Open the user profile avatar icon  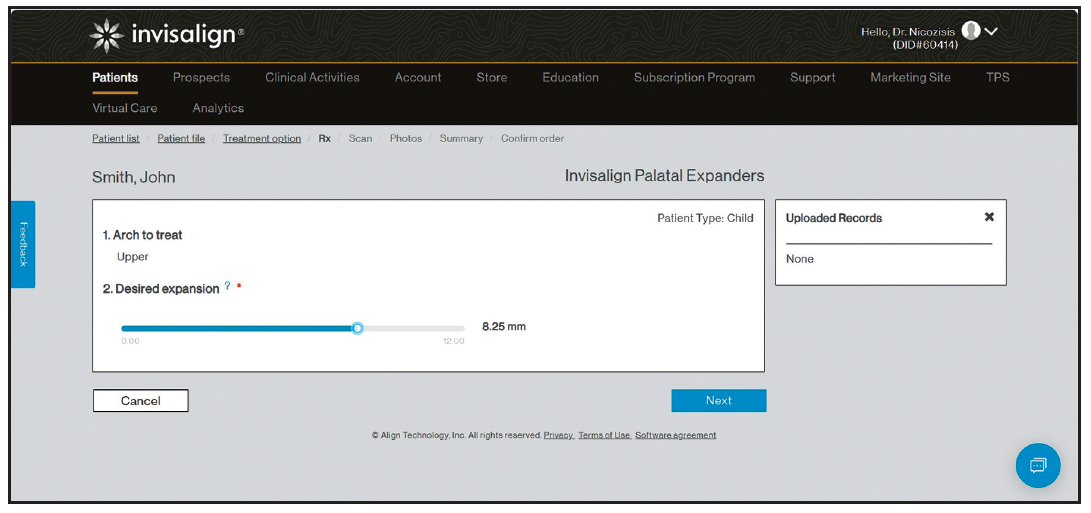(x=971, y=31)
